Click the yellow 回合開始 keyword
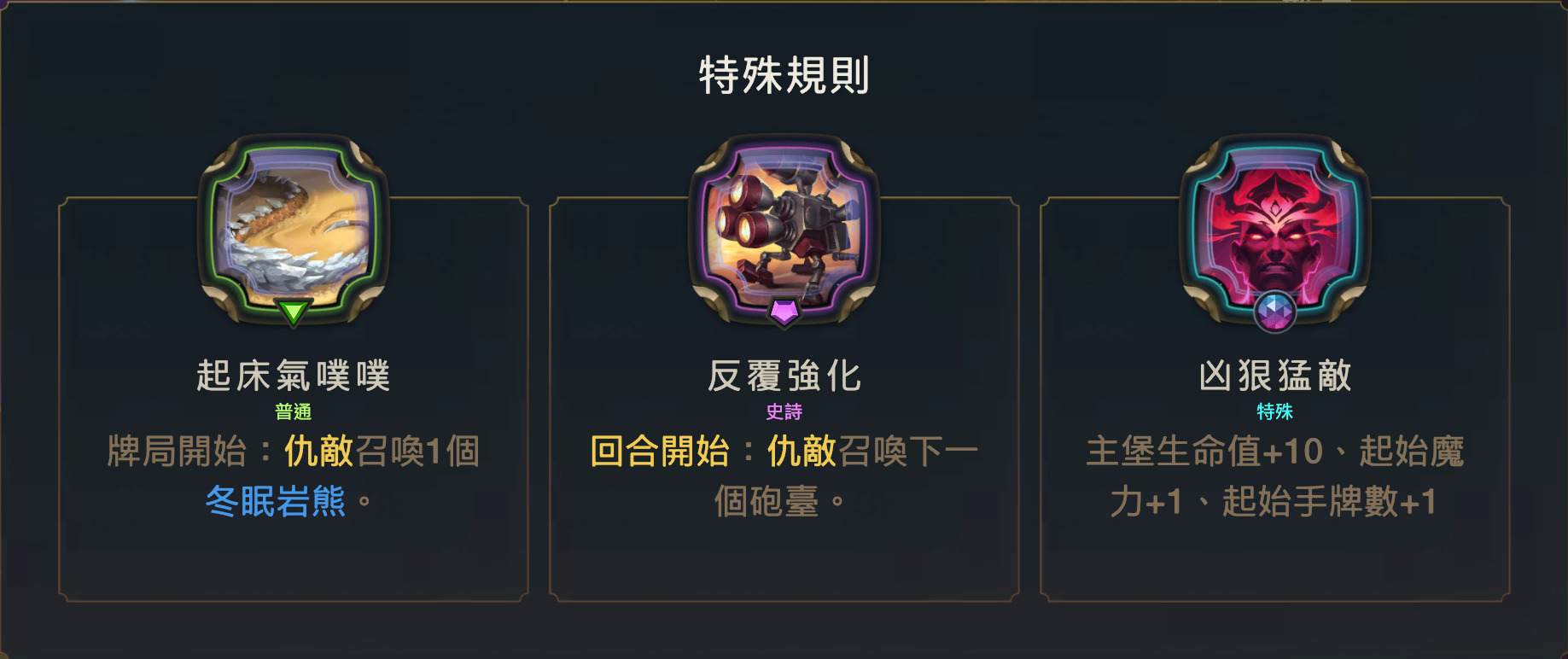 coord(660,451)
